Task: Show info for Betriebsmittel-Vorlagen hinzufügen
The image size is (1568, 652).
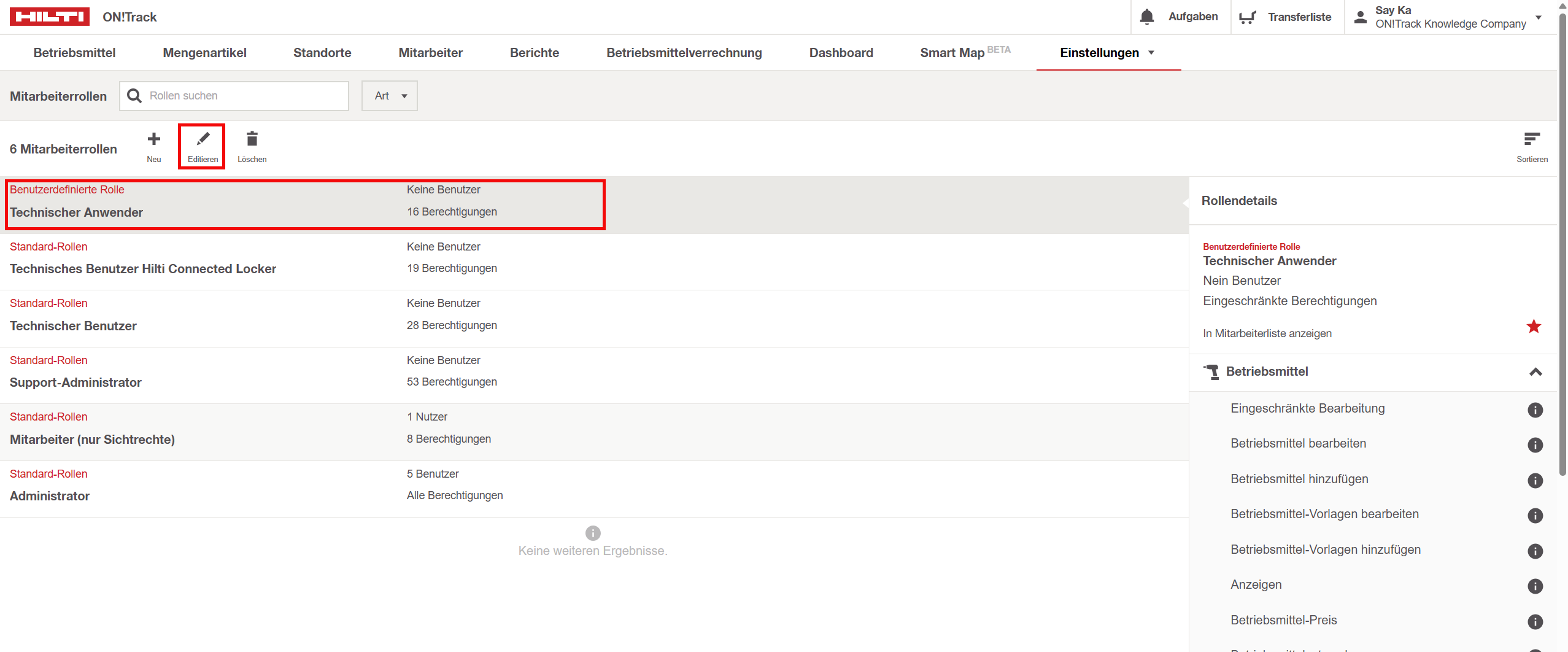Action: (1535, 551)
